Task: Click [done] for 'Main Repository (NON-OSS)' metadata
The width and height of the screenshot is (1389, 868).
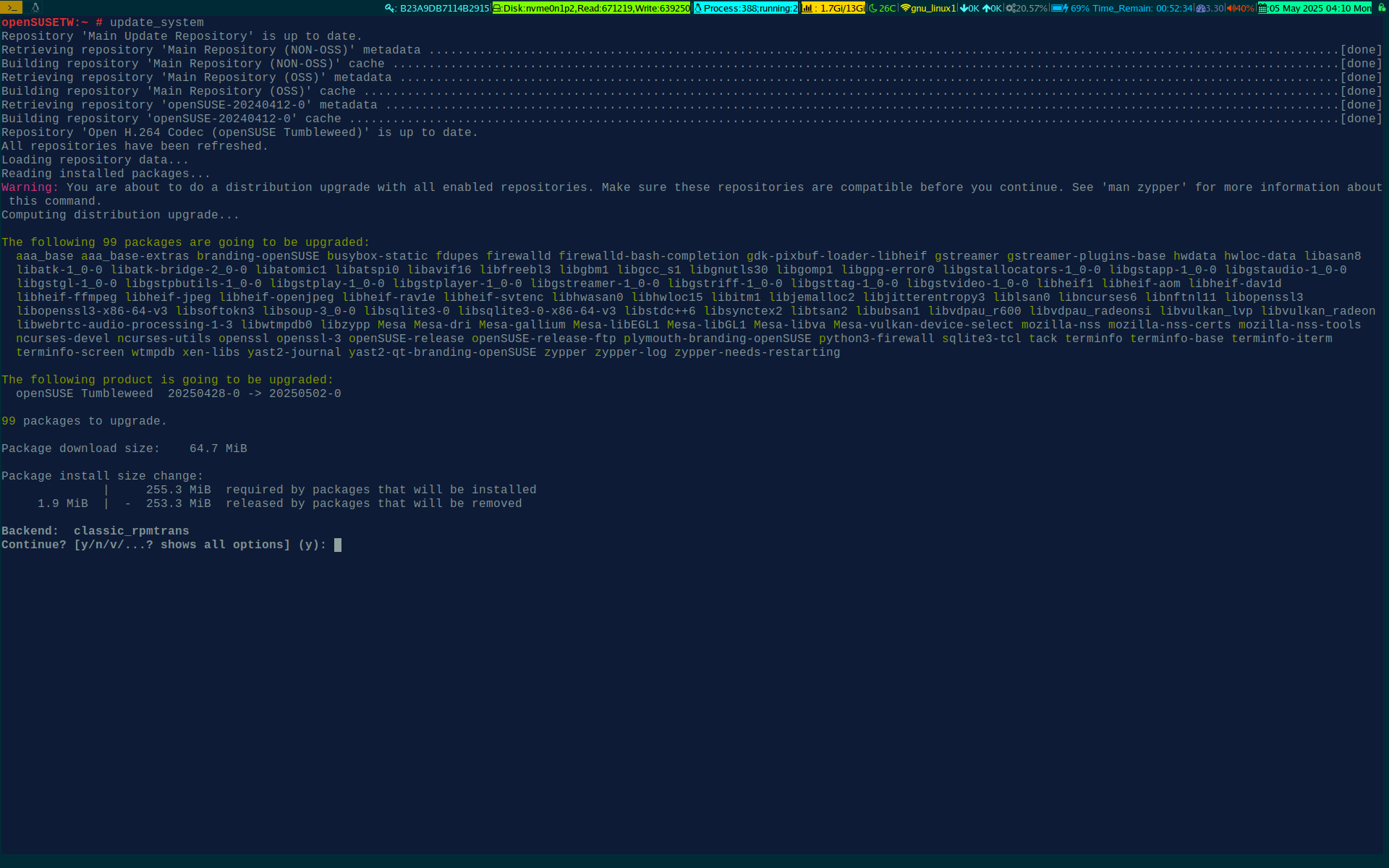Action: click(1362, 50)
